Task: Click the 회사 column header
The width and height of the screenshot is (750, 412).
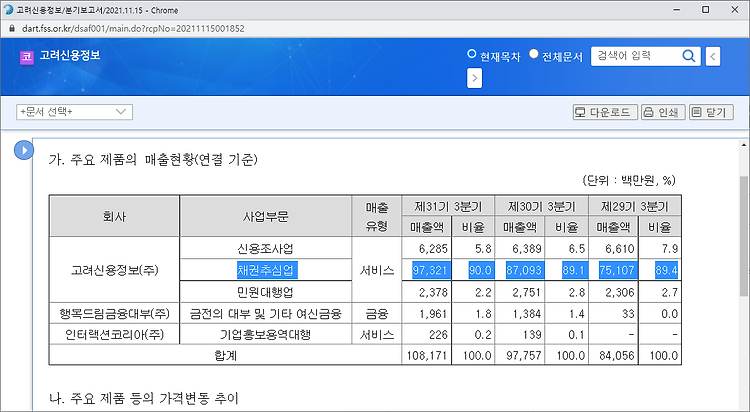Action: click(114, 216)
